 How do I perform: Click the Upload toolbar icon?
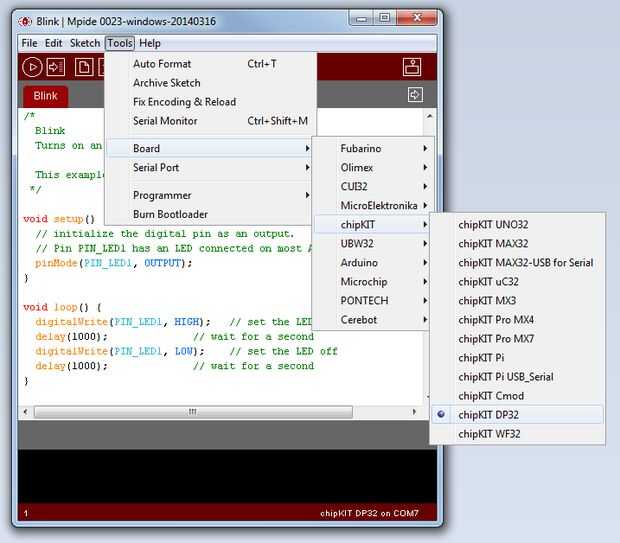55,67
